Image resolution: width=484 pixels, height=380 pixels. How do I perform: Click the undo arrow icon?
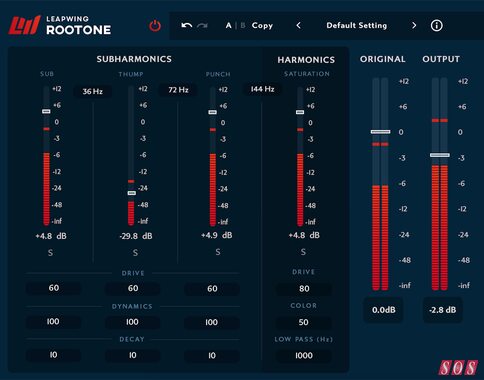pos(186,25)
